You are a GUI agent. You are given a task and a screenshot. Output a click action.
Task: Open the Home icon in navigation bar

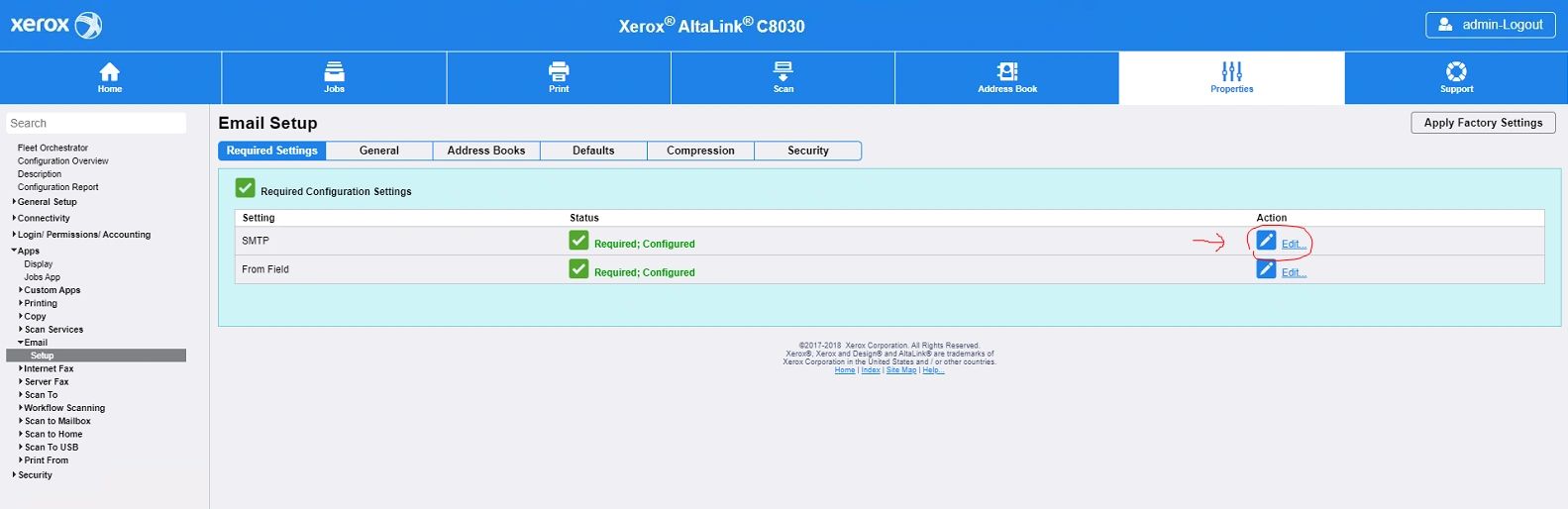pos(110,71)
